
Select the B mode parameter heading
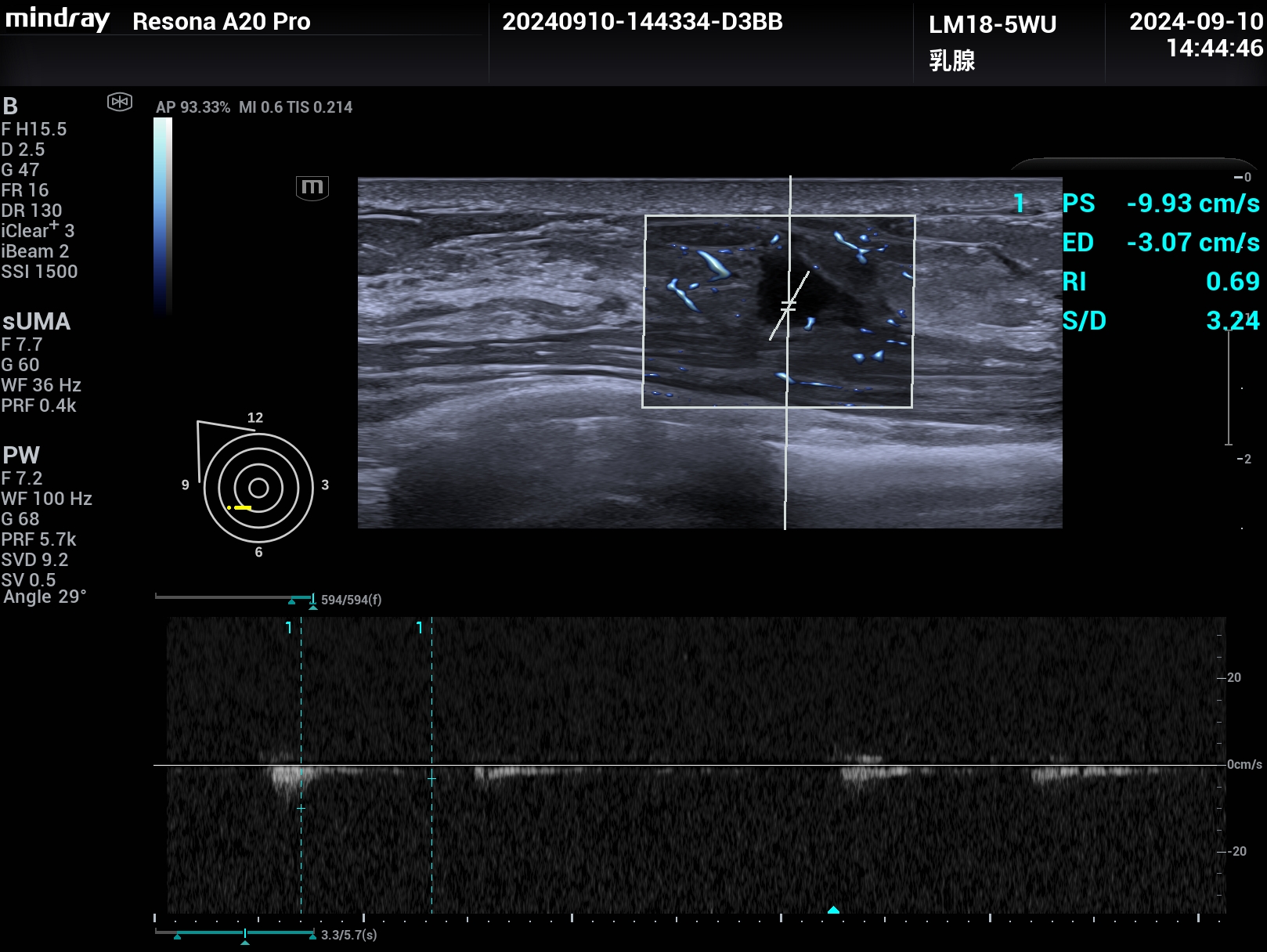coord(10,106)
